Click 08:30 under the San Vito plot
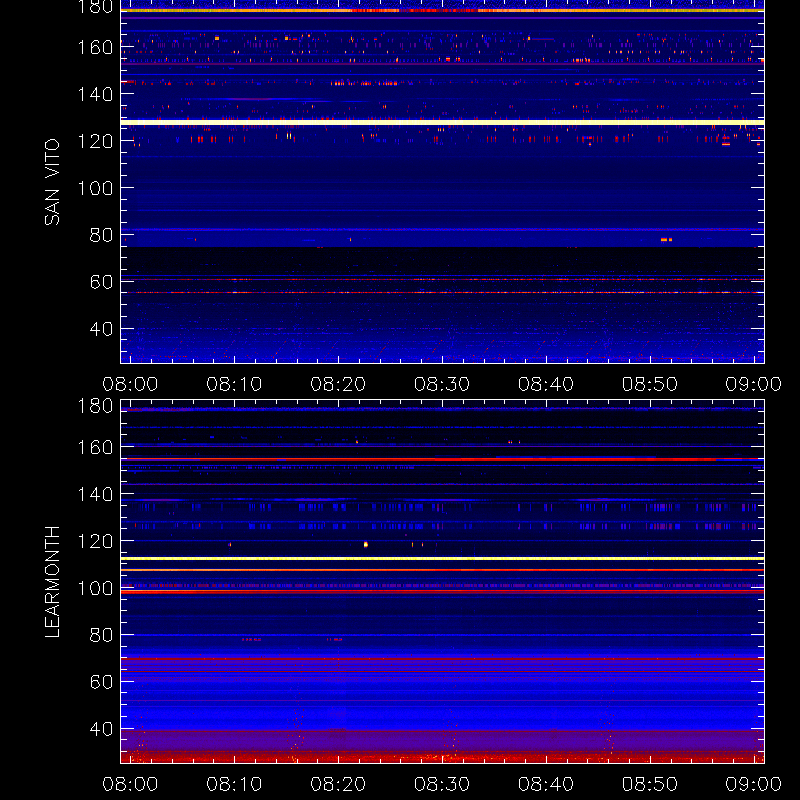Screen dimensions: 800x800 442,384
